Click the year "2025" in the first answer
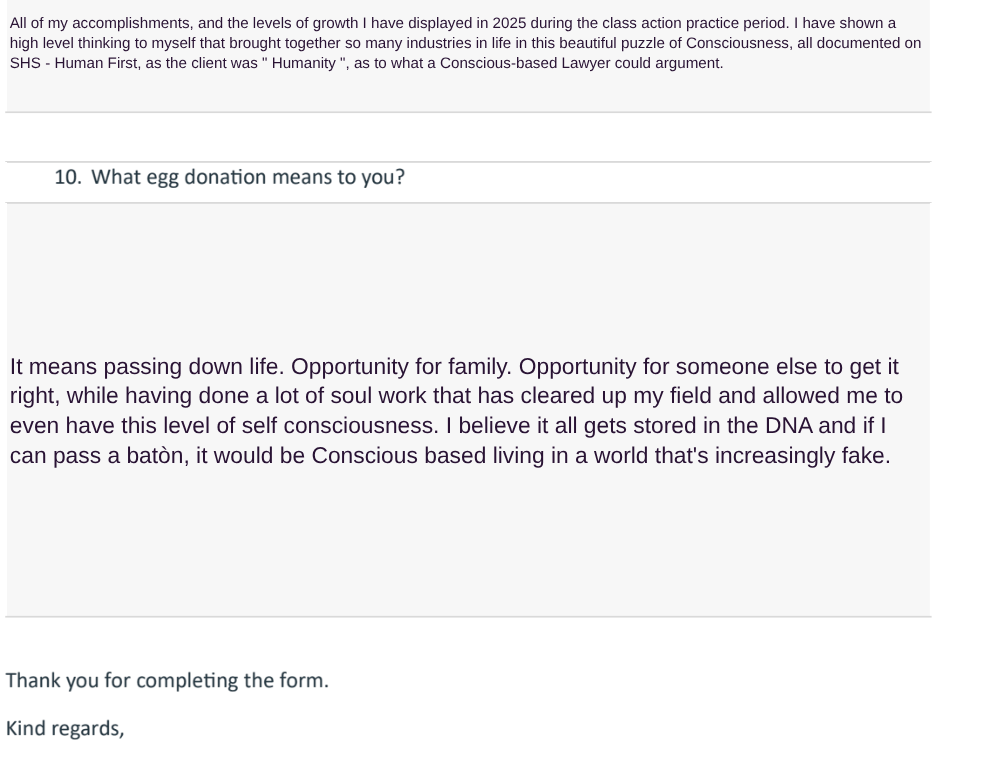The image size is (1004, 760). [509, 23]
